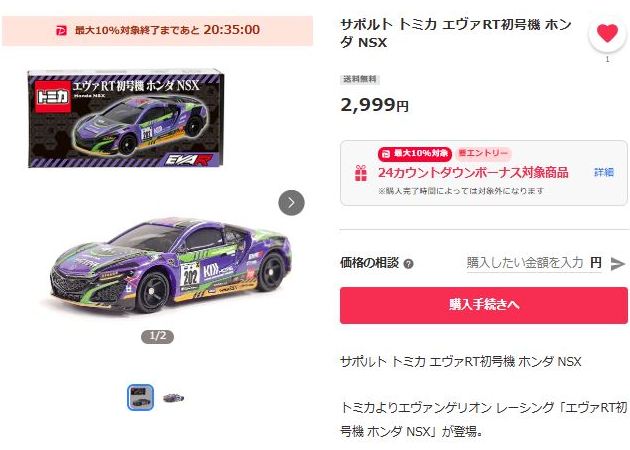Open help icon beside 価格の相談
This screenshot has height=450, width=630.
[x=408, y=264]
